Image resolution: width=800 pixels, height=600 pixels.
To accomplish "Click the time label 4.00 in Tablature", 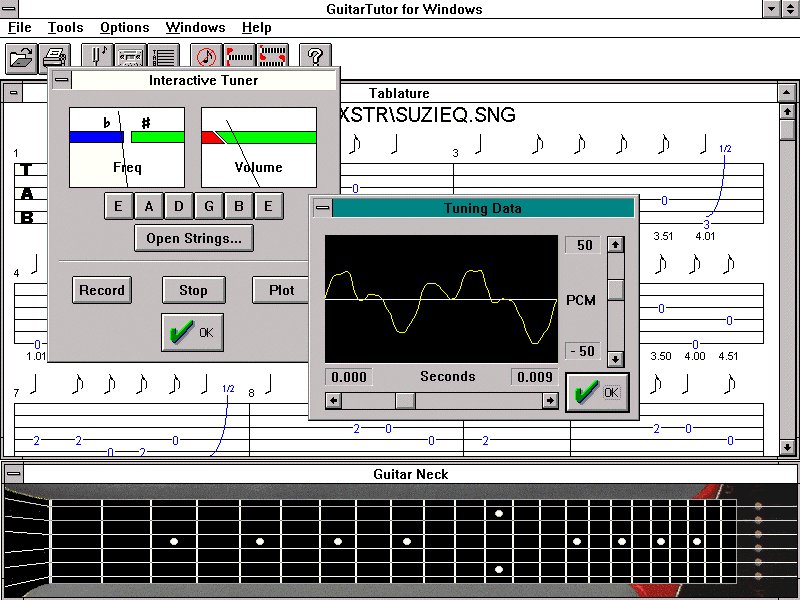I will (694, 356).
